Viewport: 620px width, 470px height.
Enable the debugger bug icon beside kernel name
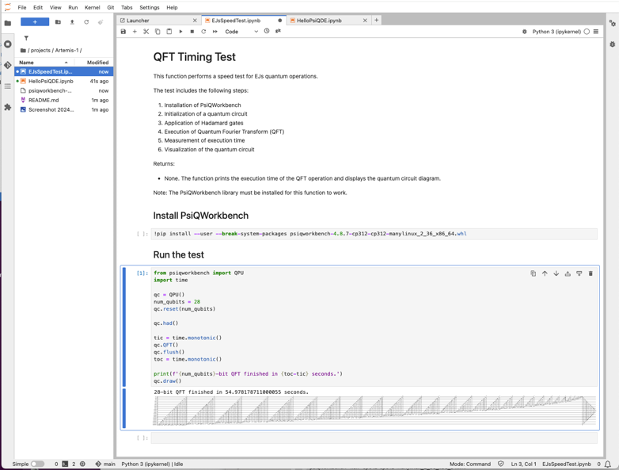click(x=524, y=32)
